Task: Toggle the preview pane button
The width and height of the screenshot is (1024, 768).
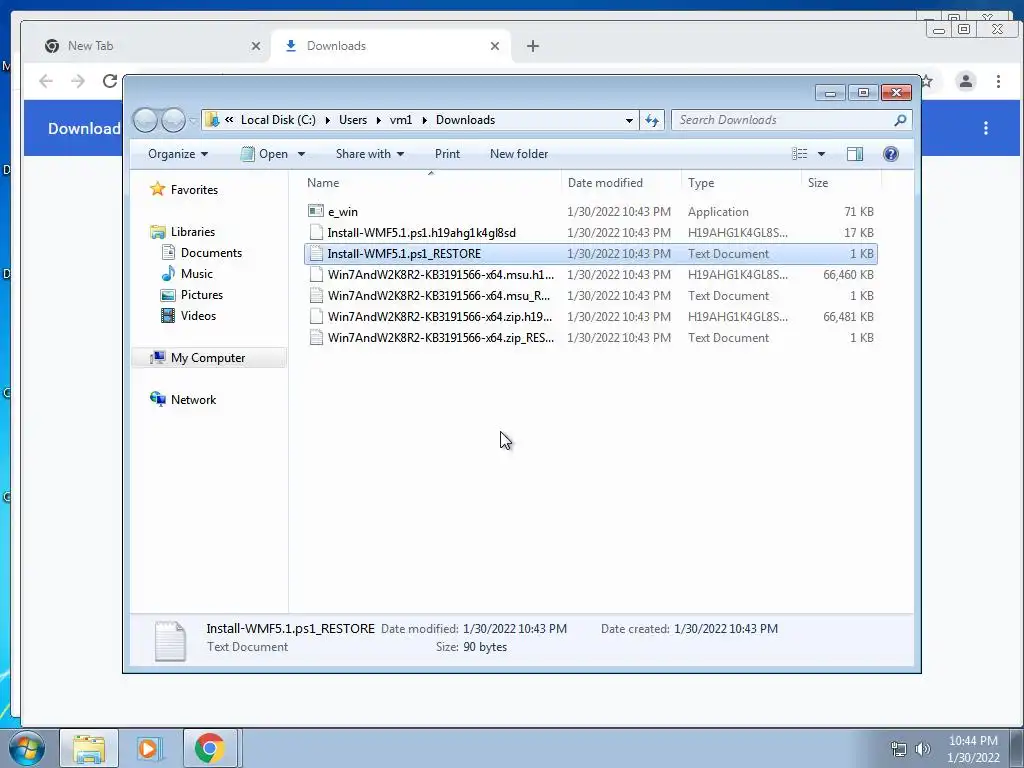Action: pos(854,154)
